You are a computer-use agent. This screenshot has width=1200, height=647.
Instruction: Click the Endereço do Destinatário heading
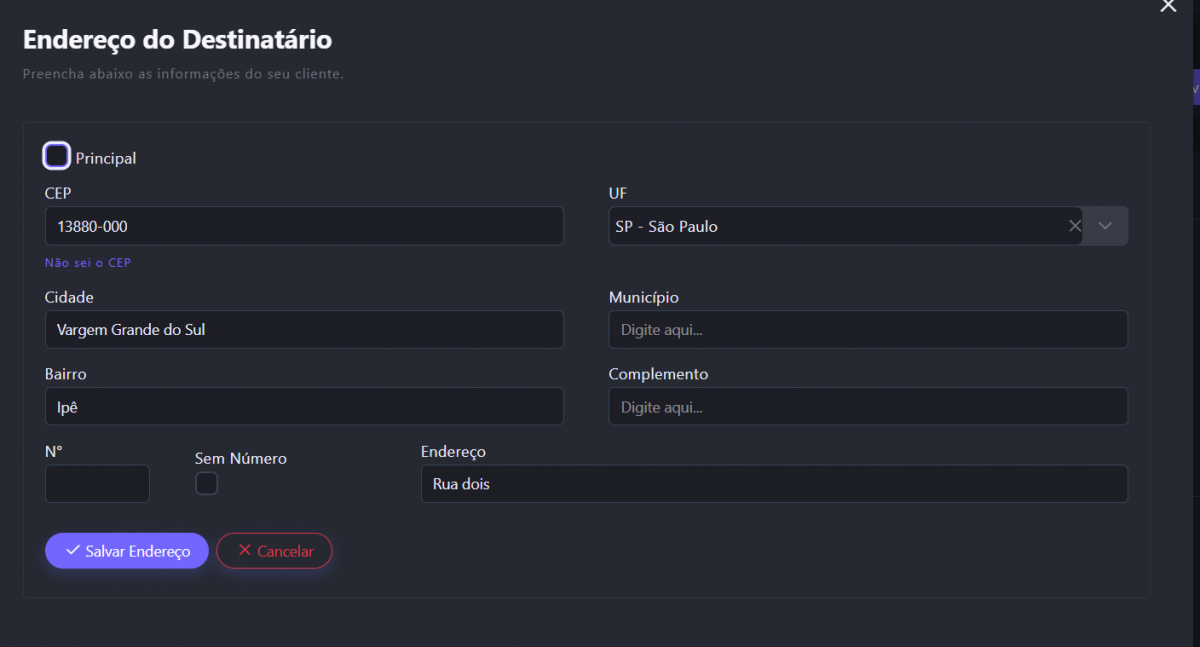(177, 40)
